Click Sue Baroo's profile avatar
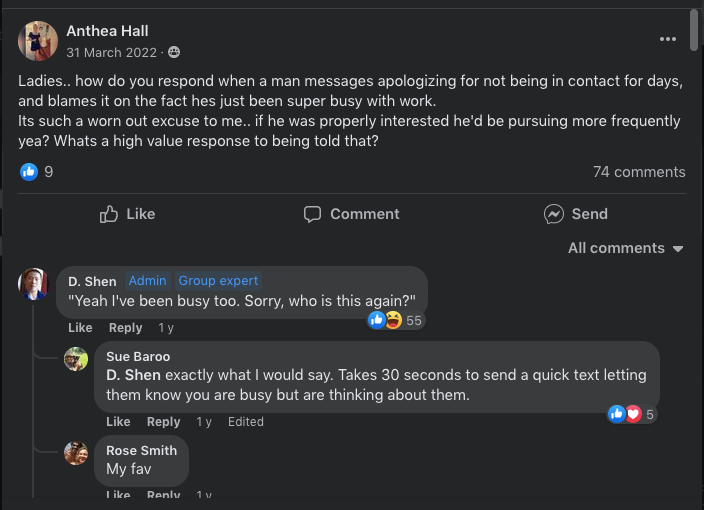This screenshot has width=704, height=510. pos(76,359)
